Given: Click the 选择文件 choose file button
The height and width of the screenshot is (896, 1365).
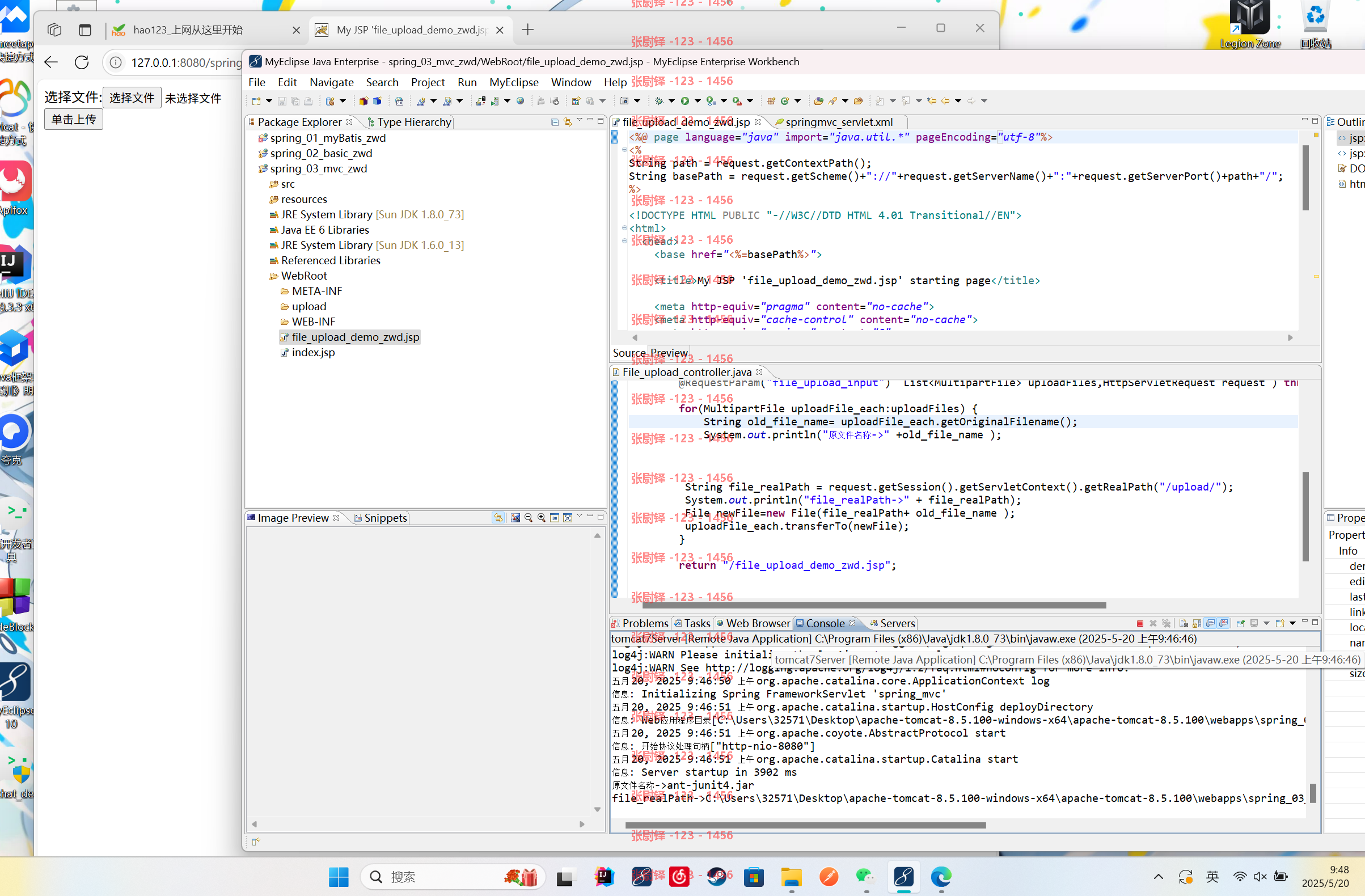Looking at the screenshot, I should (132, 98).
